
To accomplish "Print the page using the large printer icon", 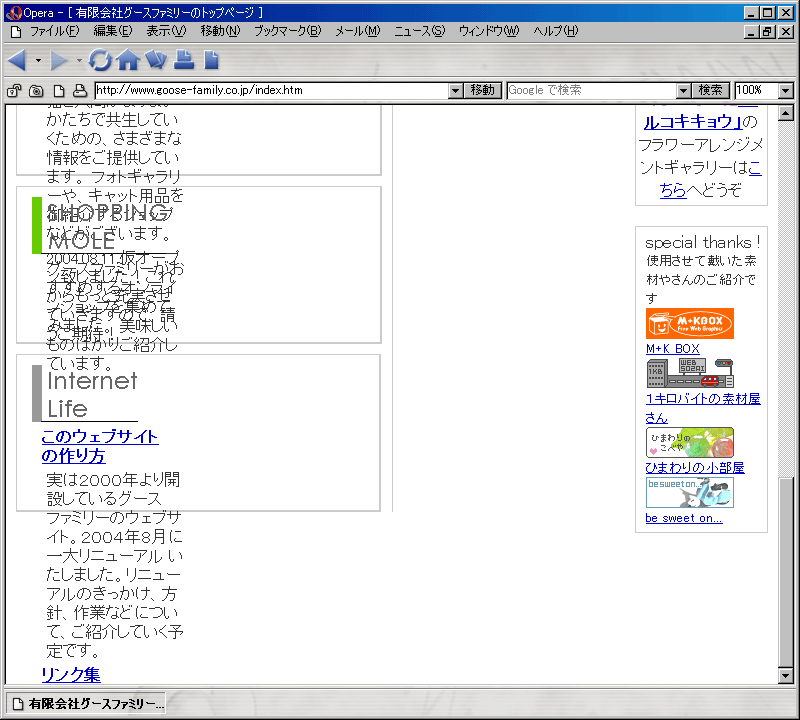I will pyautogui.click(x=184, y=60).
